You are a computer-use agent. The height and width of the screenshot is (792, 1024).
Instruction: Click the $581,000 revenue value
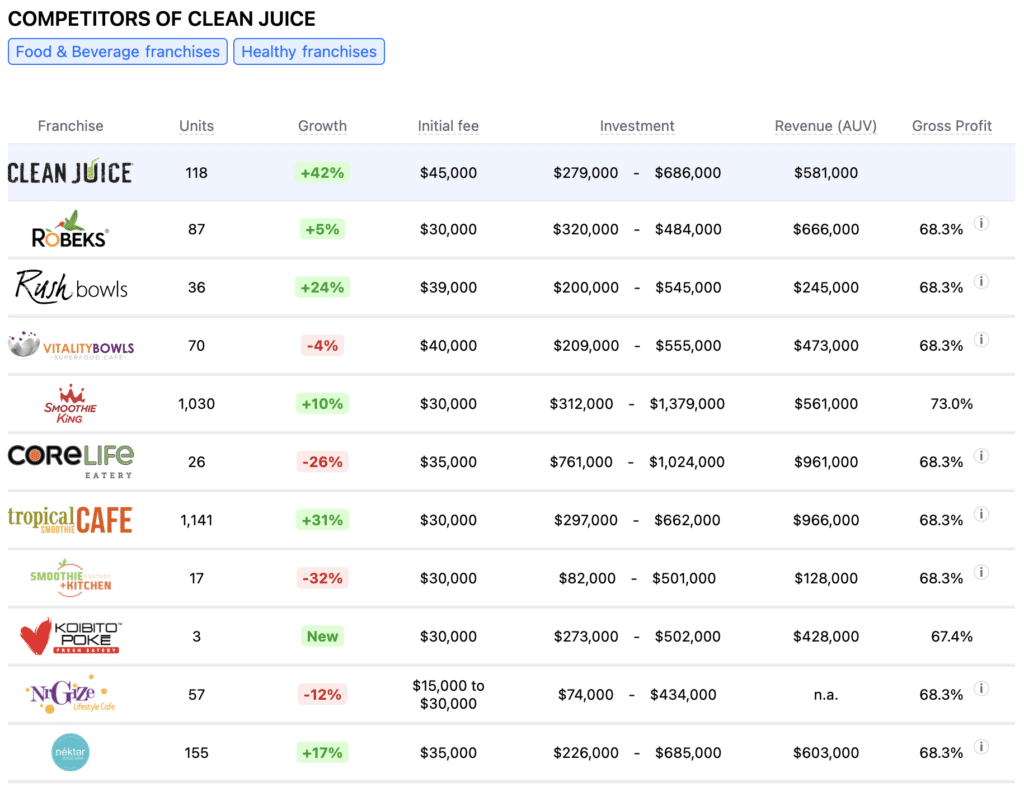[825, 172]
